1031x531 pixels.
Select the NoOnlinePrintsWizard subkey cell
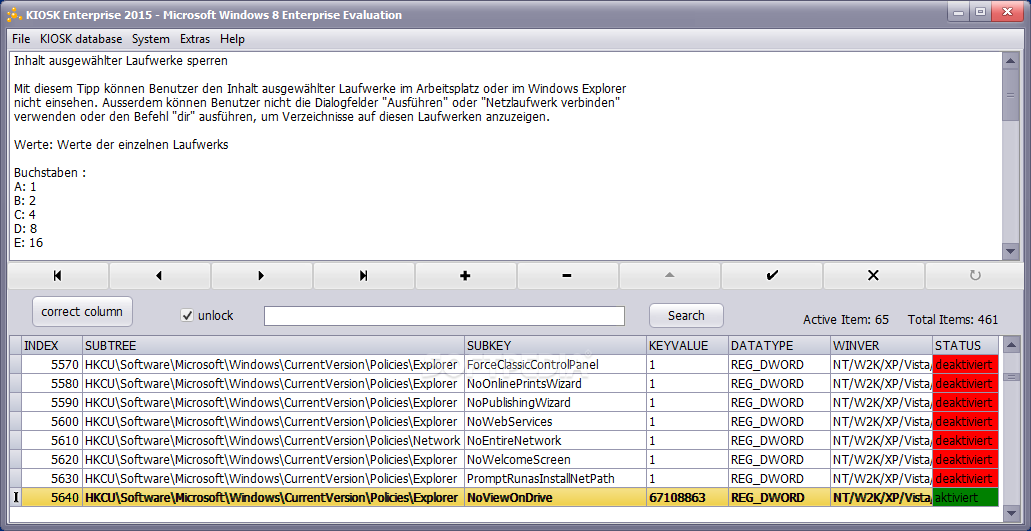pos(555,383)
